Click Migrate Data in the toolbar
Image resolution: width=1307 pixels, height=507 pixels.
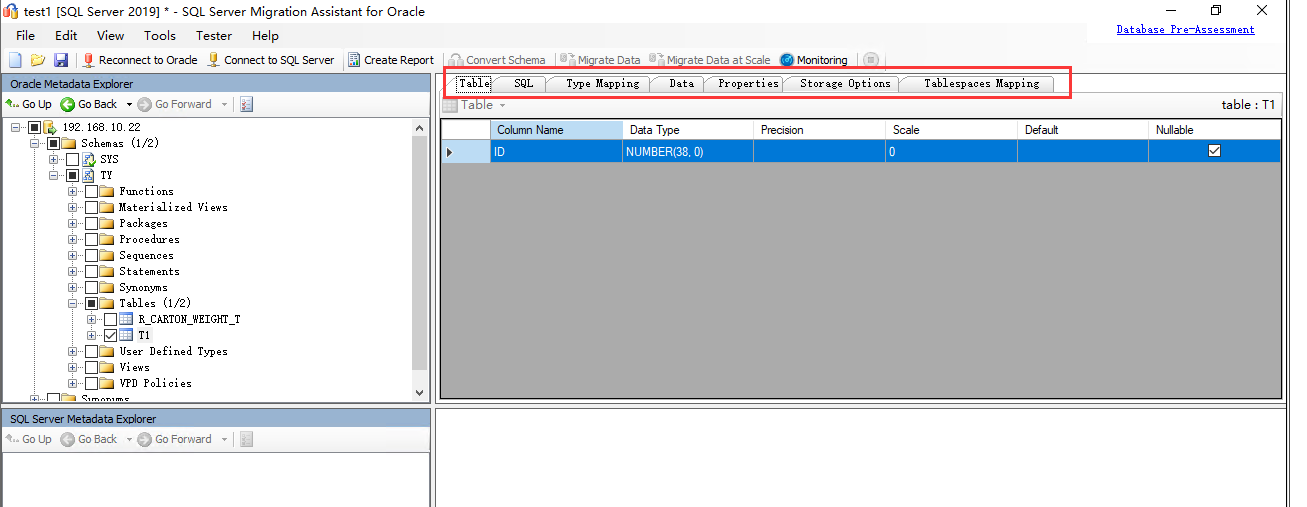601,60
